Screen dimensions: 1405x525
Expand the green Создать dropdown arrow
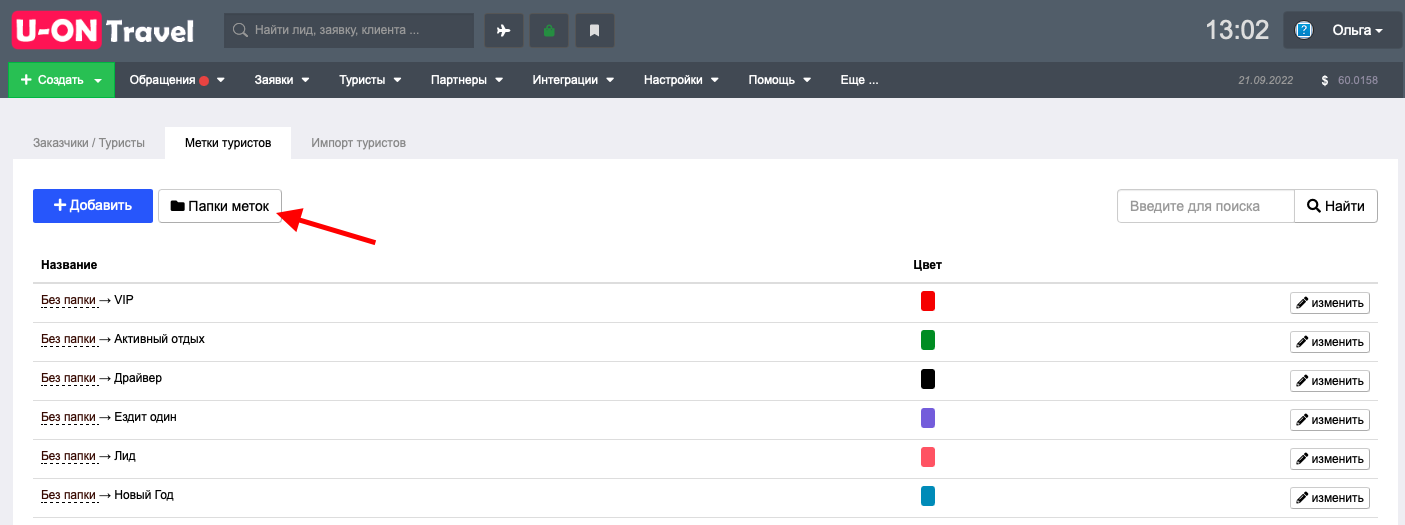click(98, 81)
